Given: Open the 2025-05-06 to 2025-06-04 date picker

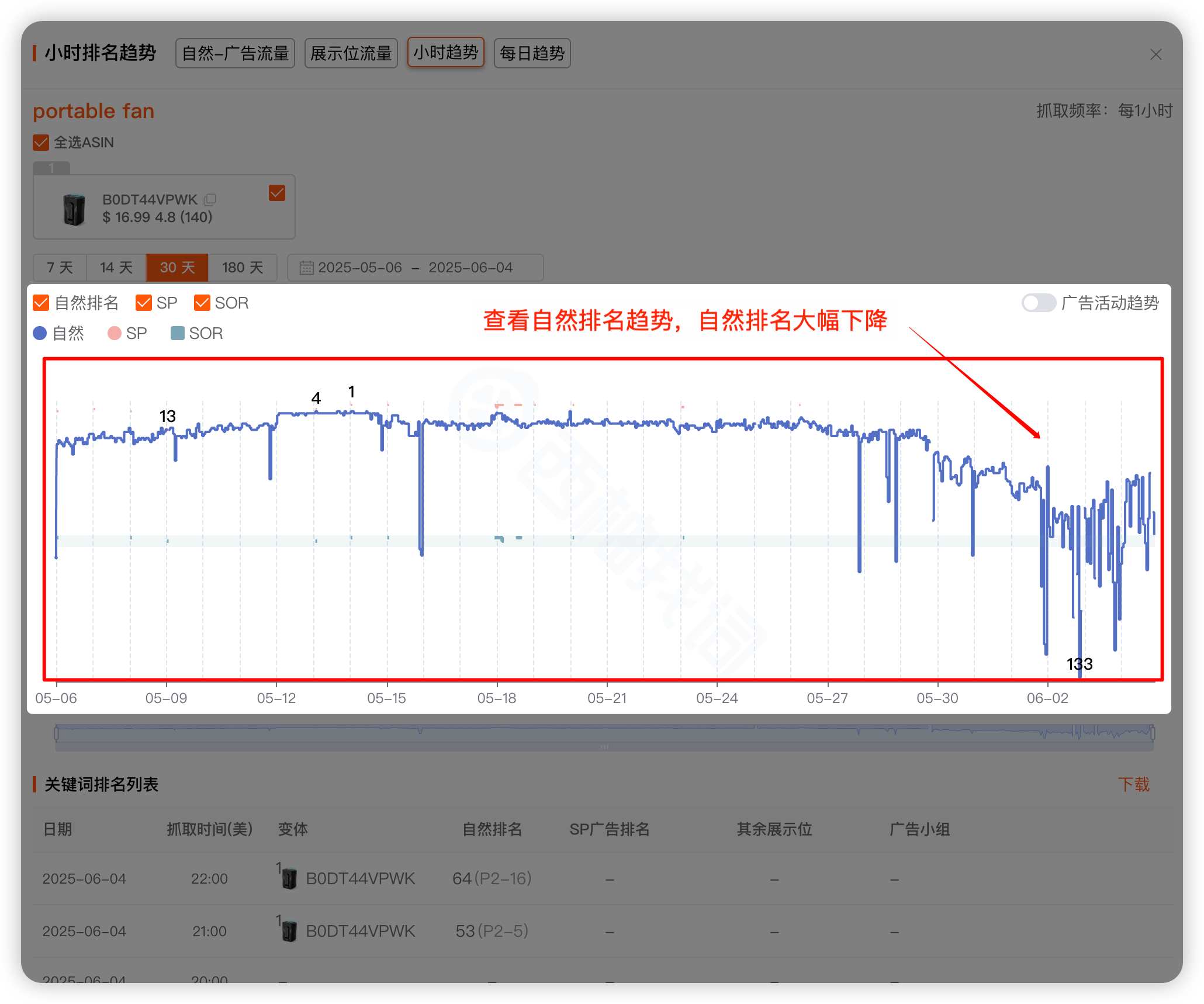Looking at the screenshot, I should [x=415, y=268].
